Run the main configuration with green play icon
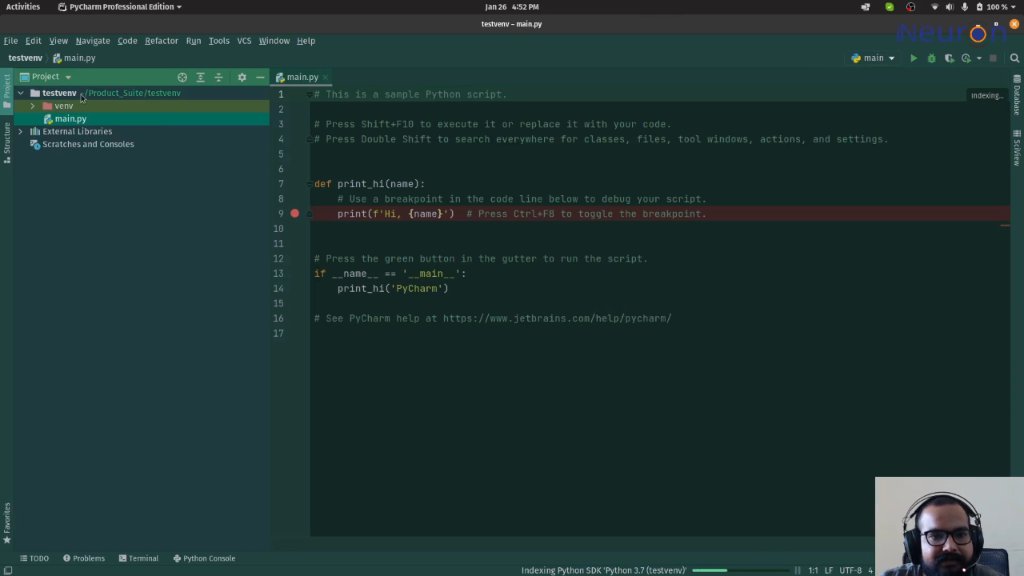The width and height of the screenshot is (1024, 576). click(x=913, y=58)
